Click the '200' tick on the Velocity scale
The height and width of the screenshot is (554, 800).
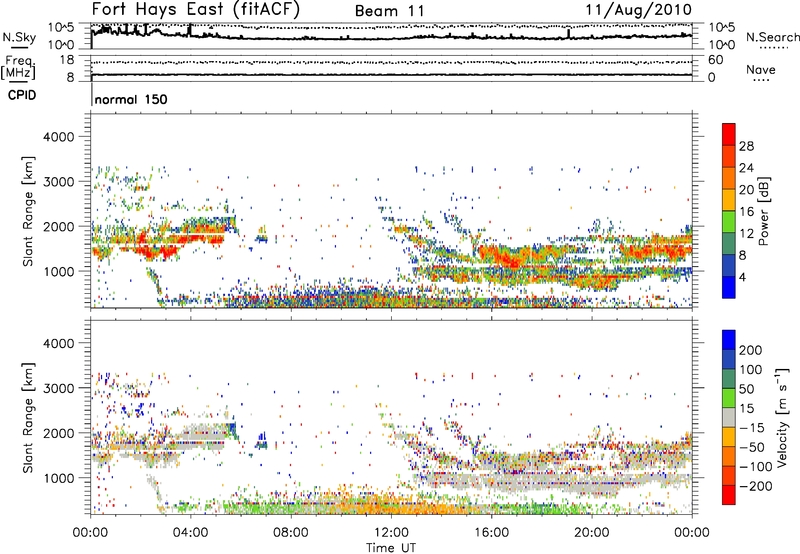coord(751,350)
